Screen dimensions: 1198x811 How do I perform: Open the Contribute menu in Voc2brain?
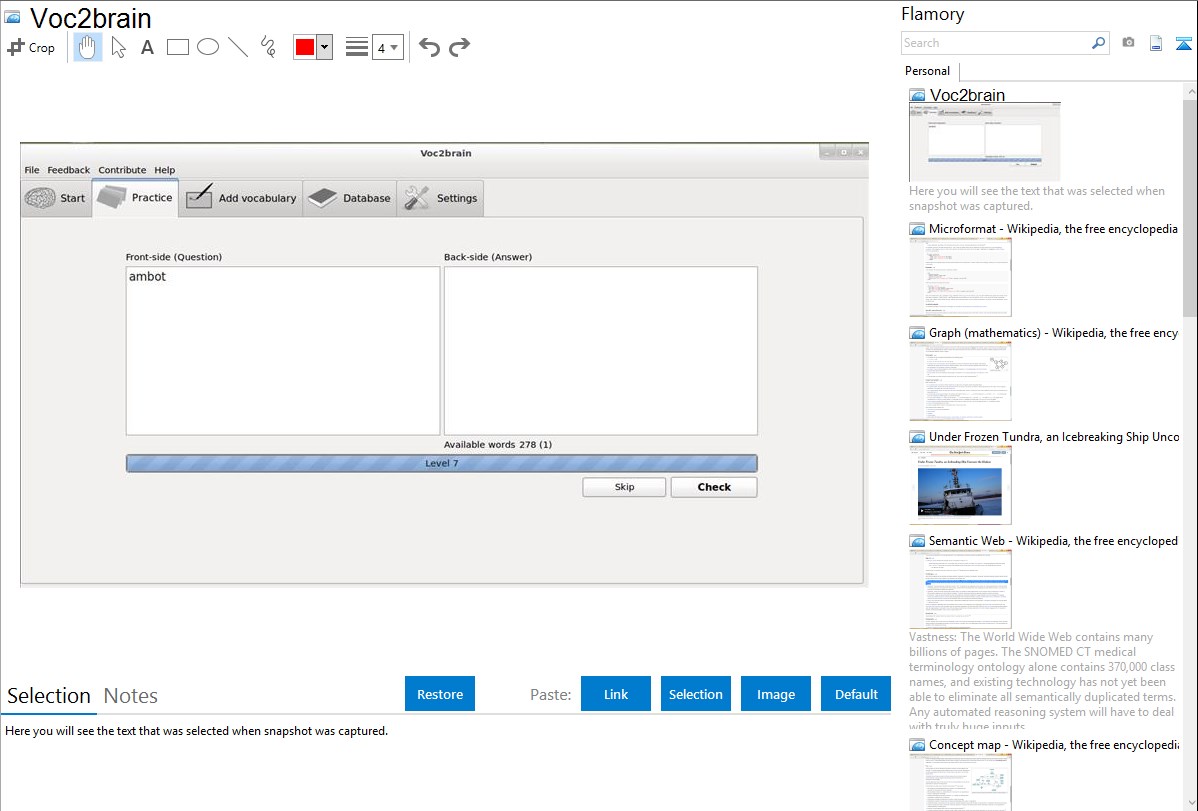pyautogui.click(x=122, y=170)
